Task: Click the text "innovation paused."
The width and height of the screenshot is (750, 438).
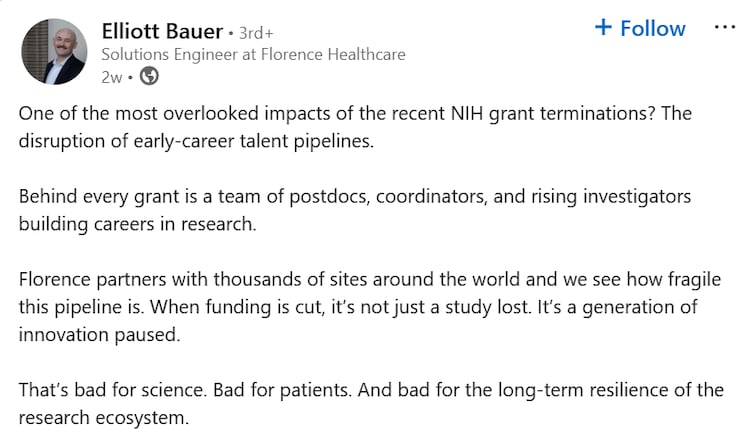Action: pyautogui.click(x=98, y=334)
